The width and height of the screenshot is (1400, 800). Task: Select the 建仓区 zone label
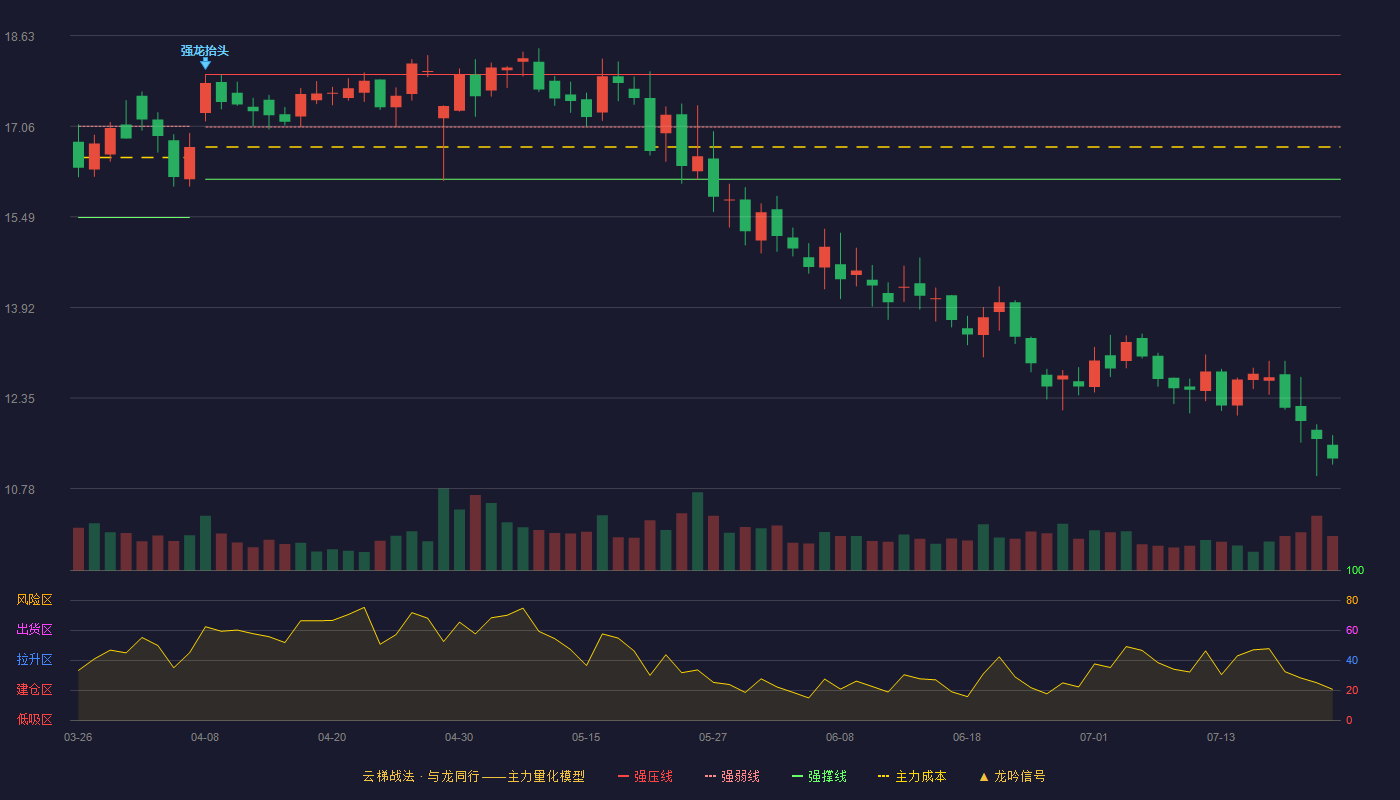coord(34,690)
